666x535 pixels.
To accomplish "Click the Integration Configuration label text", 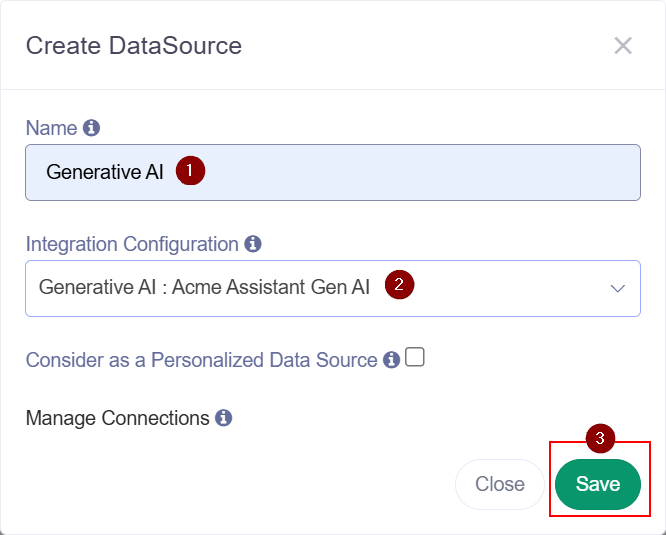I will [x=132, y=244].
